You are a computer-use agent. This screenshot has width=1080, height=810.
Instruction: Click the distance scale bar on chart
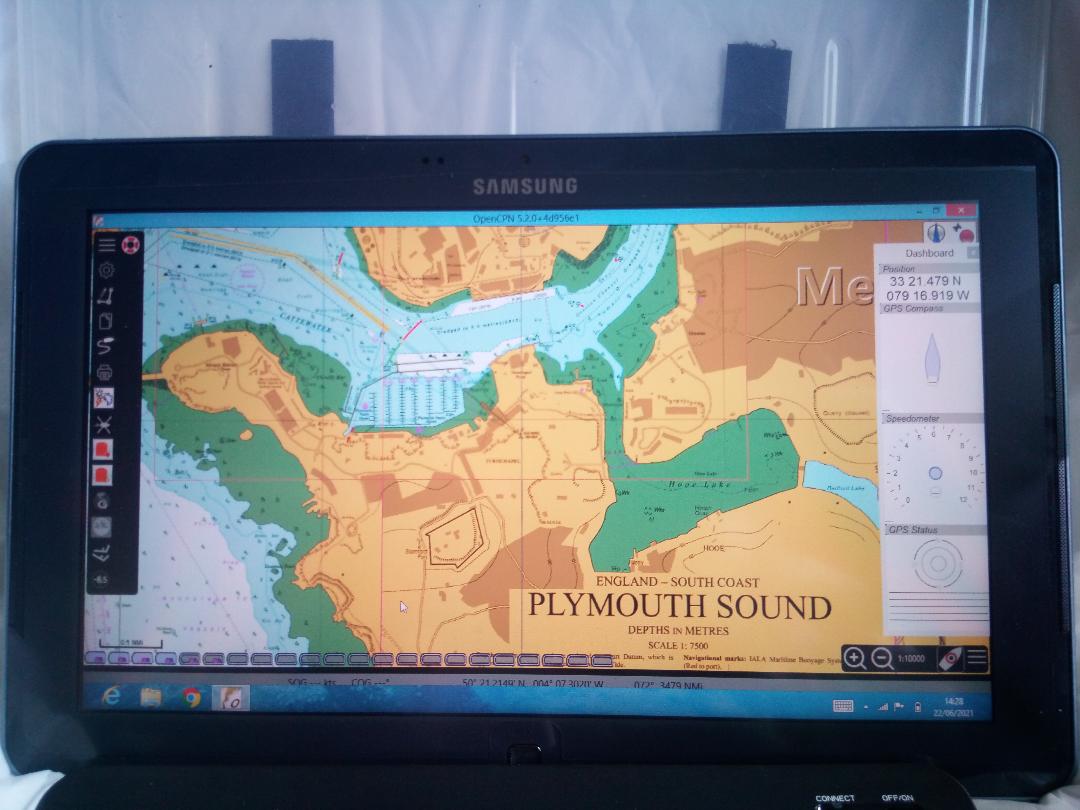click(x=132, y=645)
